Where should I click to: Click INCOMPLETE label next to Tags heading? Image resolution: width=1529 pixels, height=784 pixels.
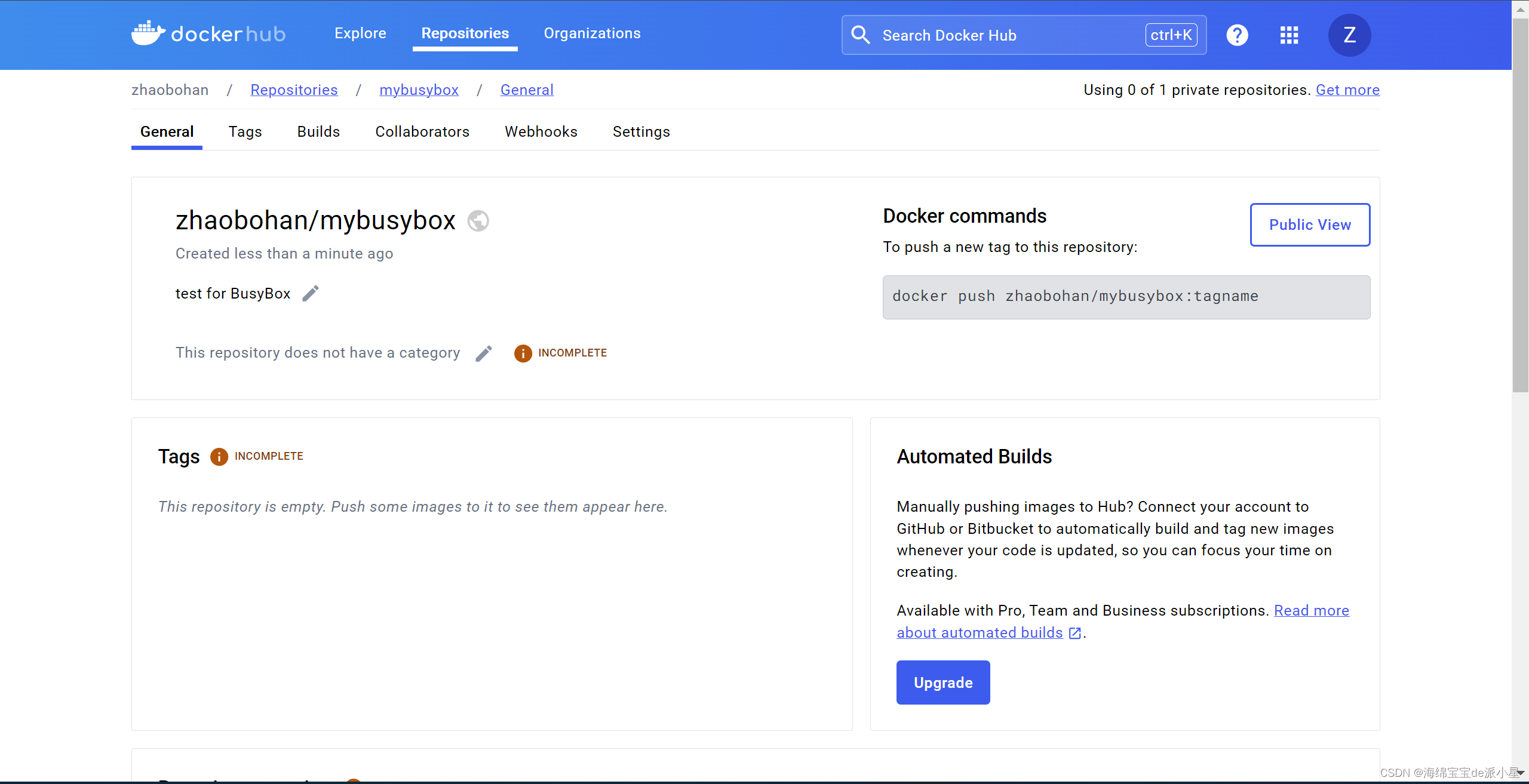pos(269,456)
